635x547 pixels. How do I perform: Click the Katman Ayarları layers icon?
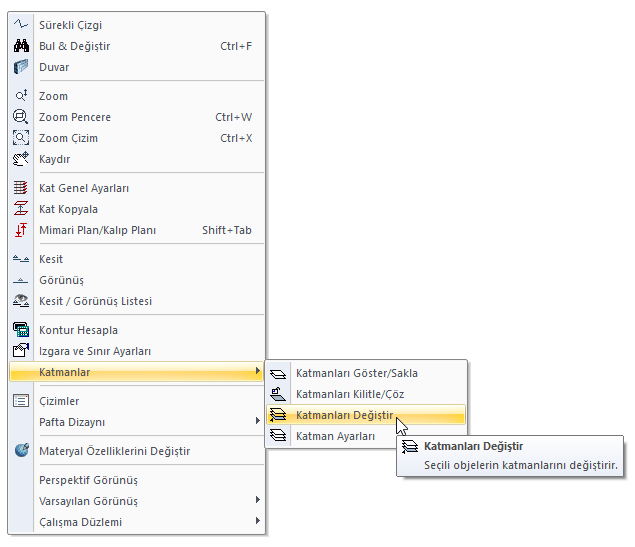point(279,436)
